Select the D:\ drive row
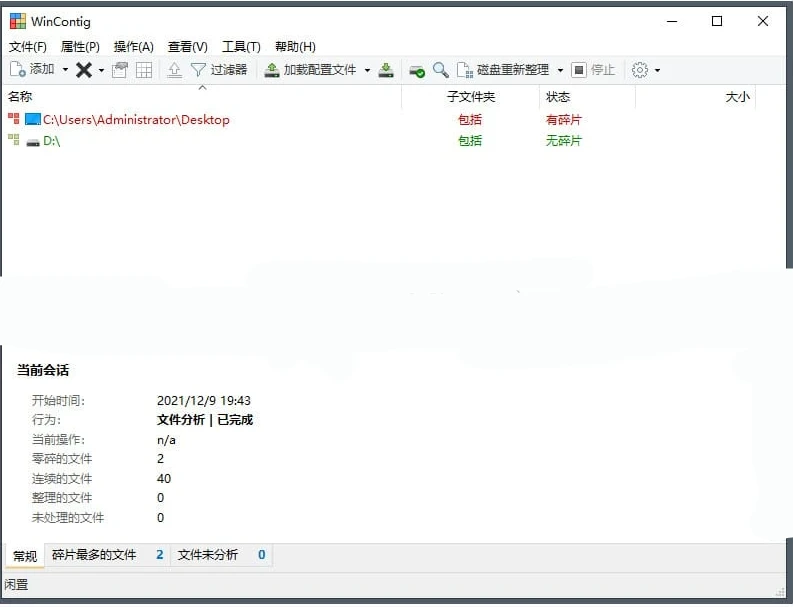793x607 pixels. (379, 141)
